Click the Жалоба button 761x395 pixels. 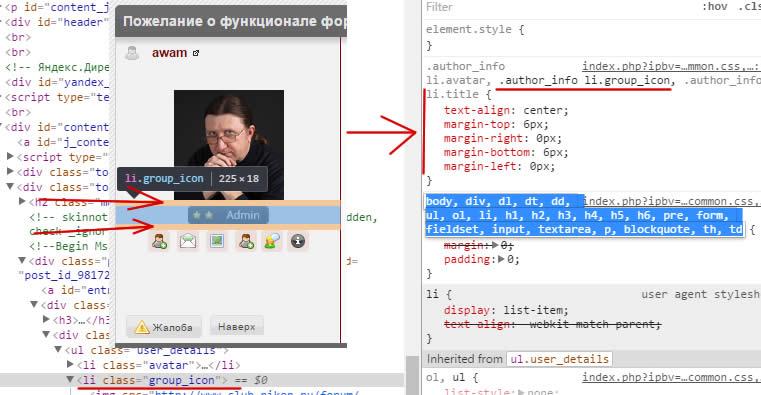(x=164, y=327)
